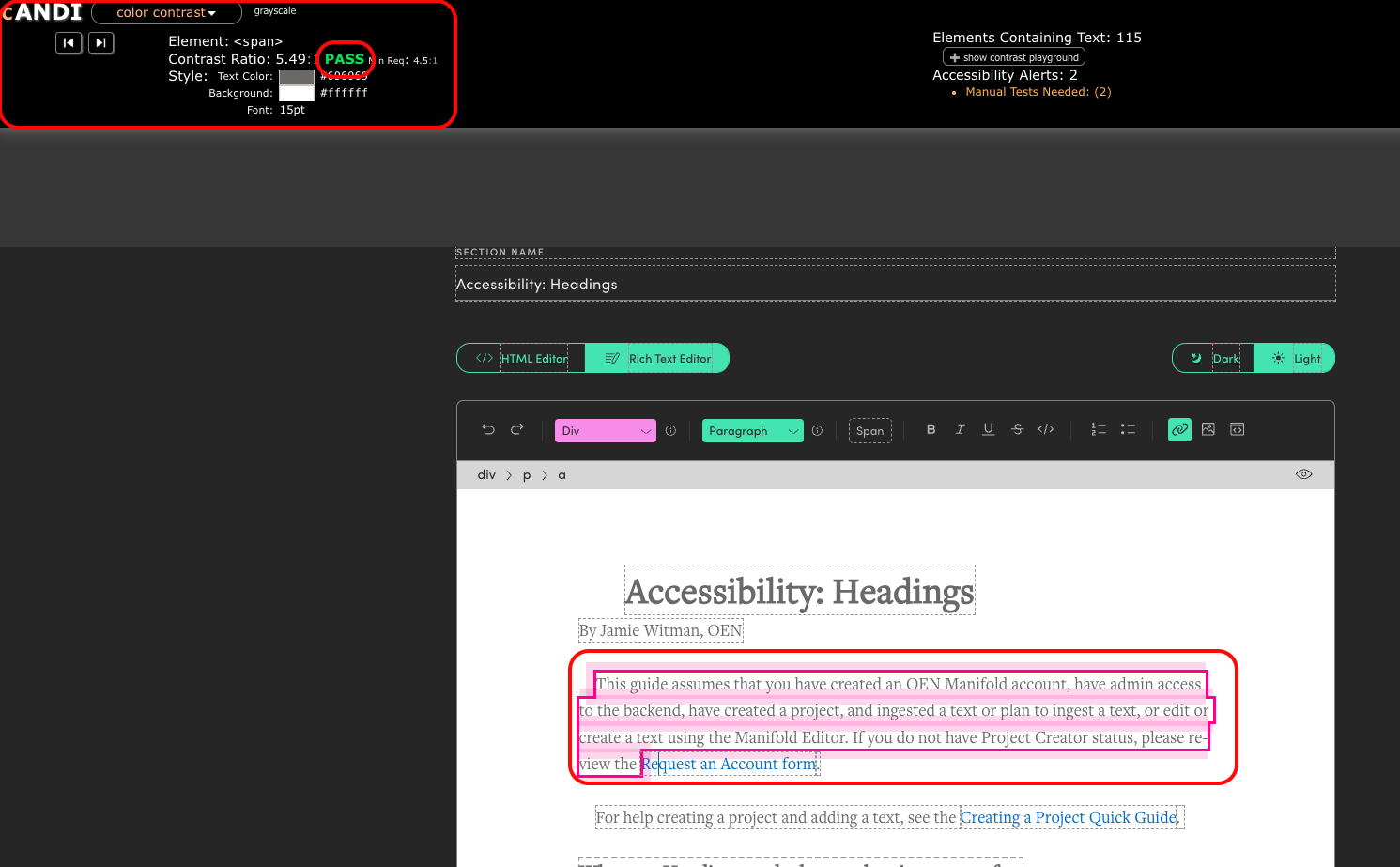Viewport: 1400px width, 867px height.
Task: Select the Rich Text Editor tab
Action: click(657, 358)
